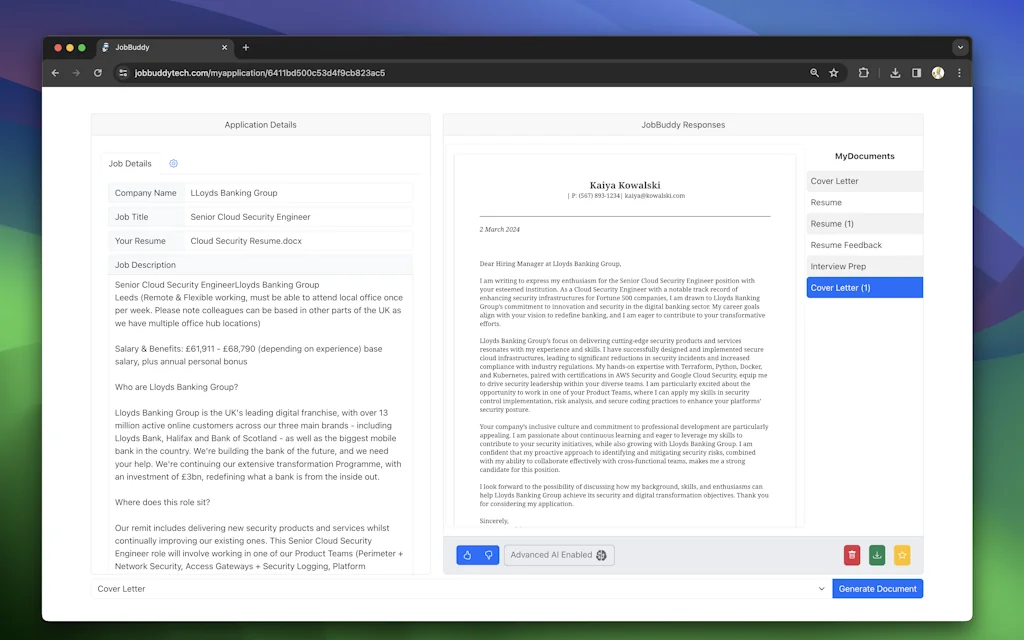Reload the JobBuddy page
This screenshot has height=640, width=1024.
click(97, 72)
